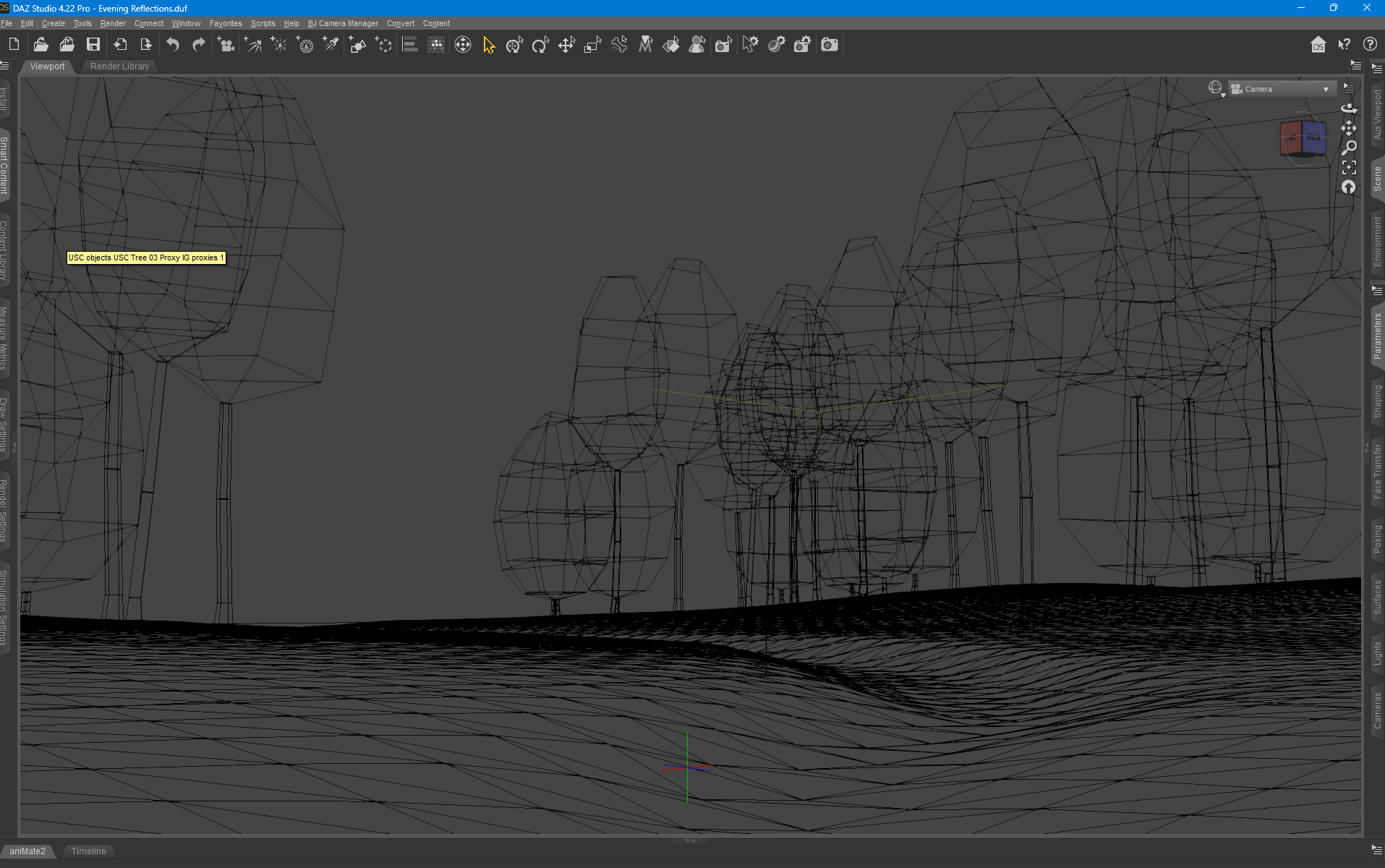
Task: Create a new camera with the camera-plus icon
Action: coord(226,45)
